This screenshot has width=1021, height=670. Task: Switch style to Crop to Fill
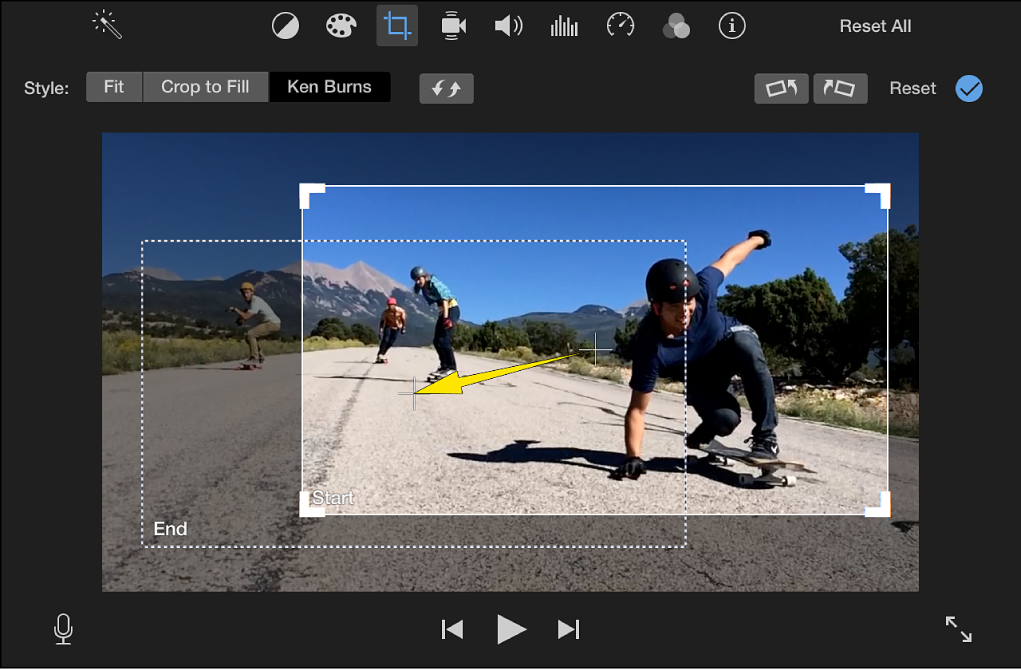click(x=205, y=87)
